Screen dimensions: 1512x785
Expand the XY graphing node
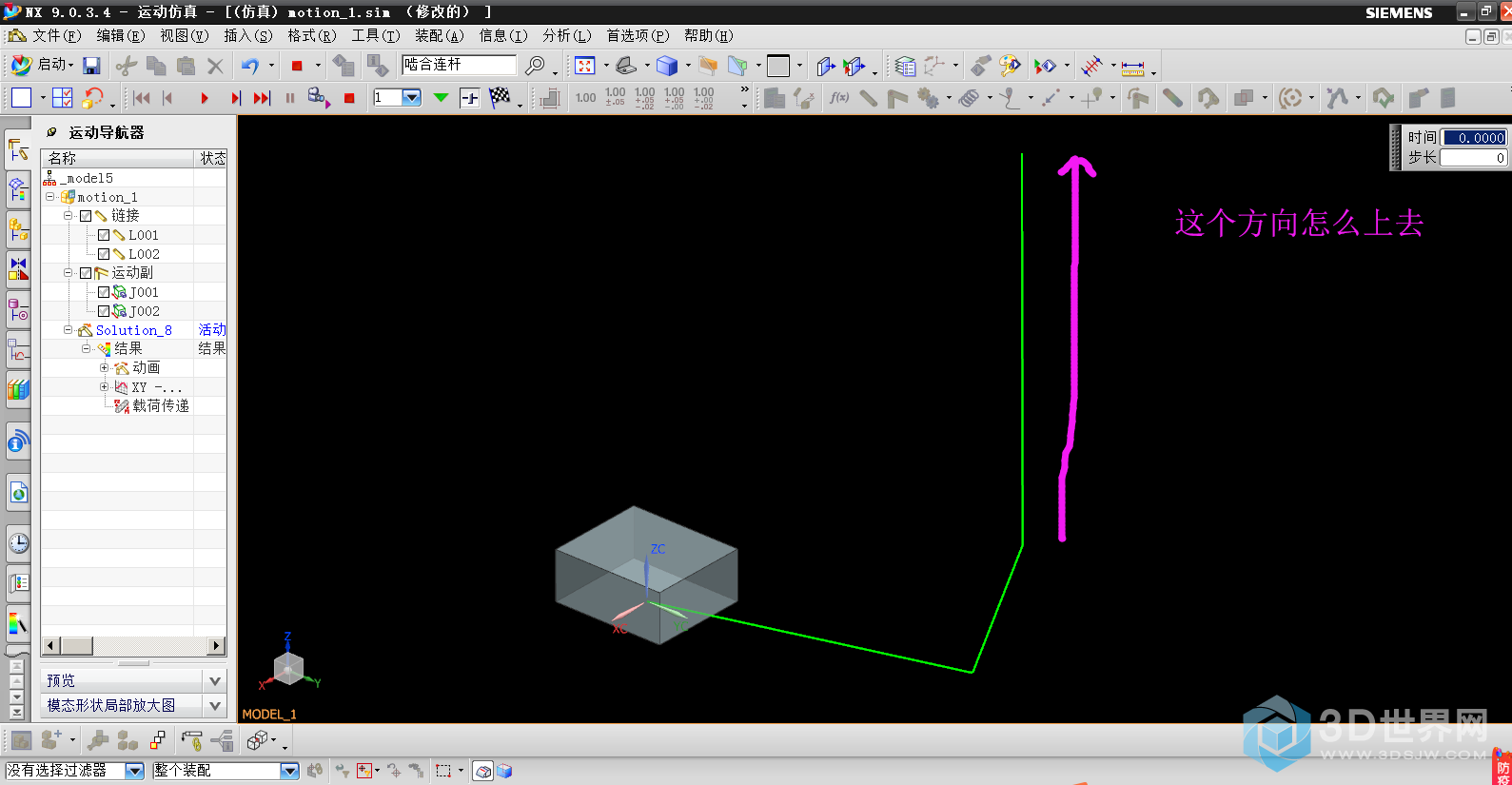click(x=104, y=386)
